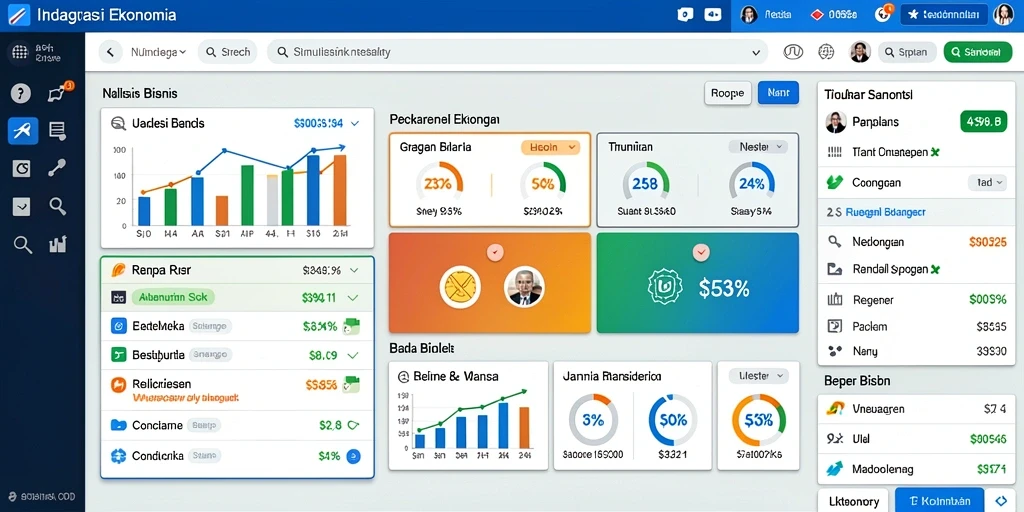This screenshot has width=1024, height=512.
Task: Click the apps grid icon at top left
Action: (x=20, y=53)
